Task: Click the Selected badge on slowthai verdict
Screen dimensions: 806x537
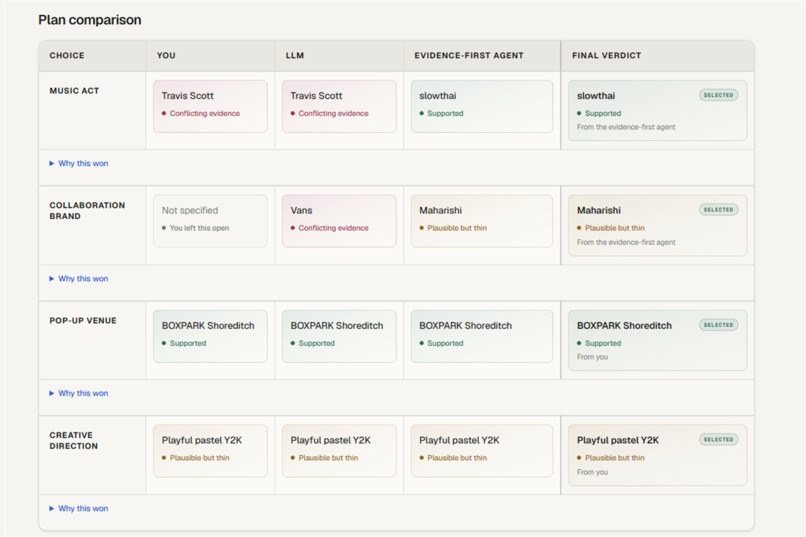Action: tap(718, 95)
